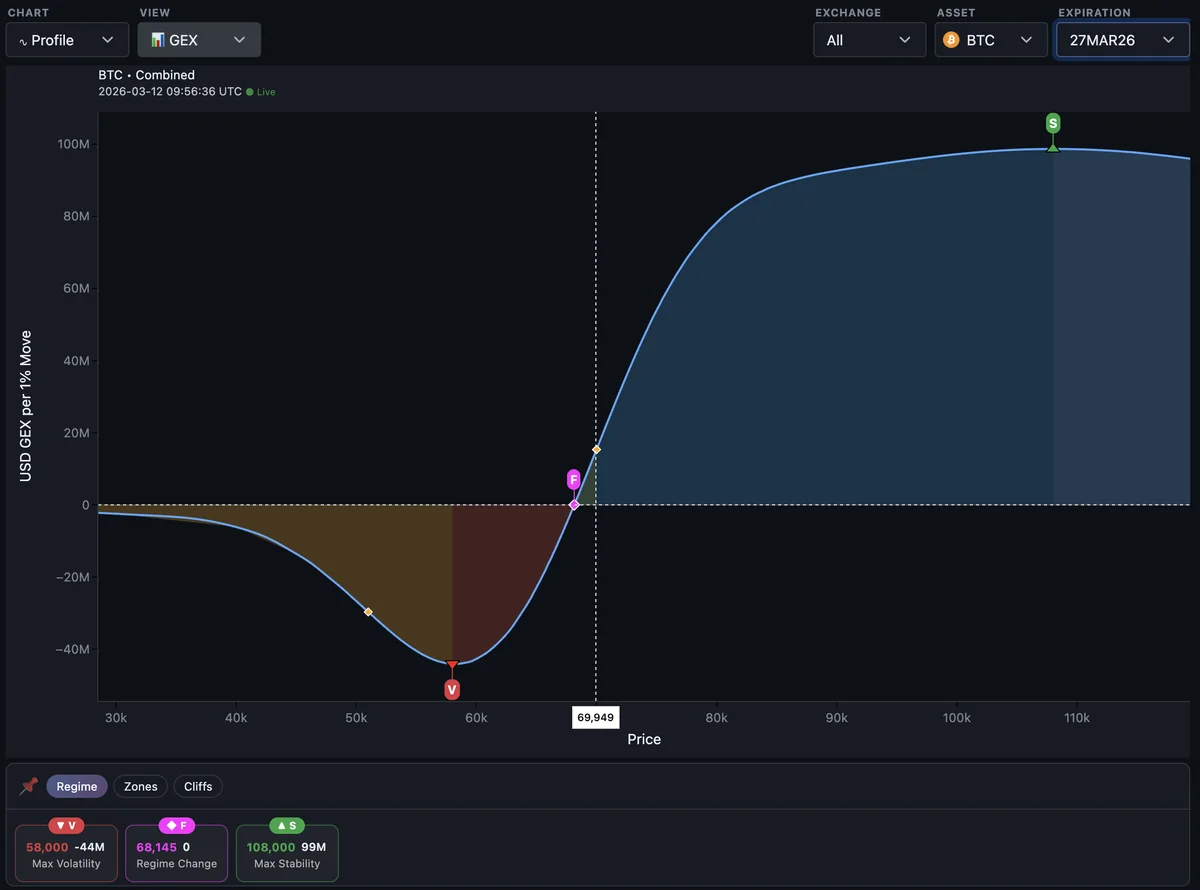The height and width of the screenshot is (890, 1200).
Task: Open the Expiration dropdown showing 27MAR26
Action: pyautogui.click(x=1122, y=40)
